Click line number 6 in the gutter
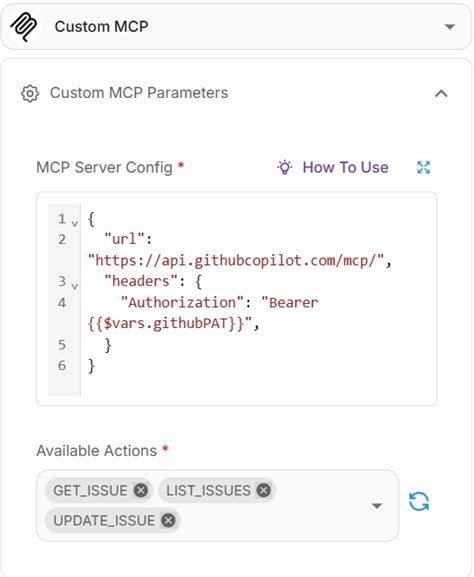Screen dimensions: 474x577 pyautogui.click(x=62, y=365)
